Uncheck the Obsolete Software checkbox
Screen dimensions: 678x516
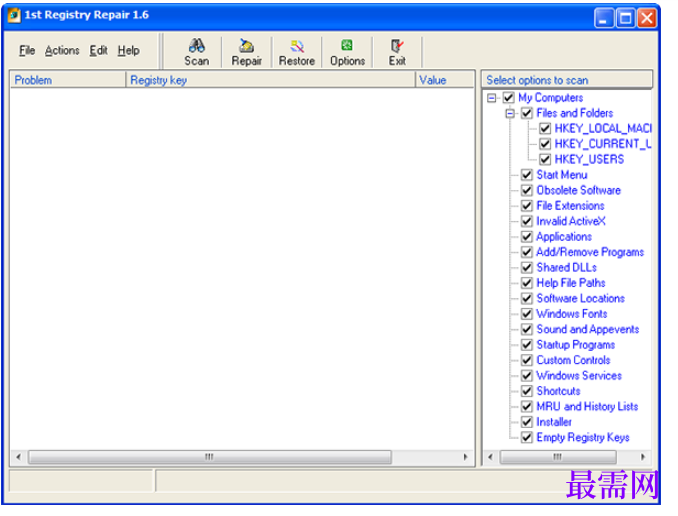pyautogui.click(x=527, y=190)
